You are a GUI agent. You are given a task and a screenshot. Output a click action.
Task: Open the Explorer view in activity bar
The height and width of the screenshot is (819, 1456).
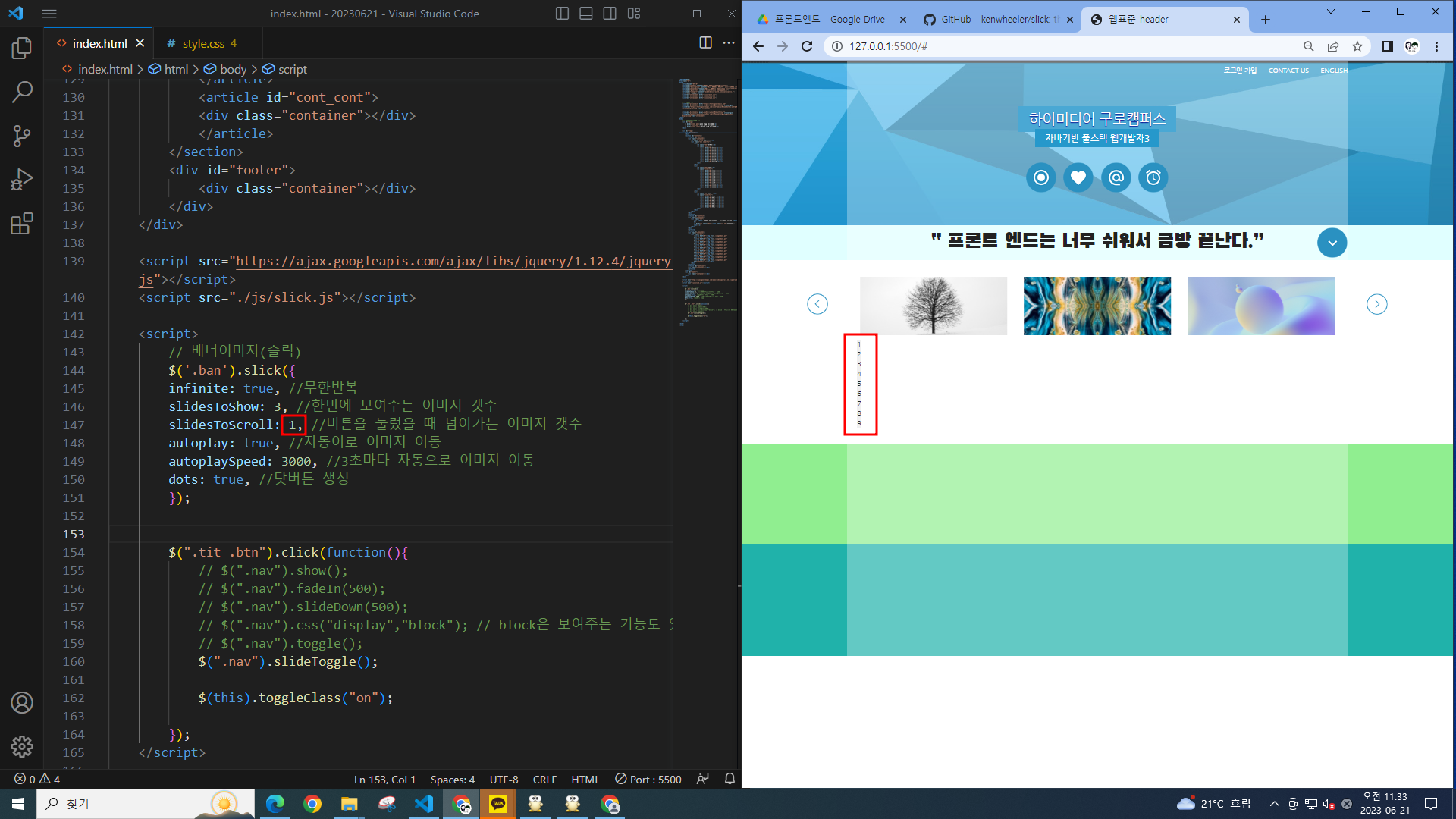[22, 49]
